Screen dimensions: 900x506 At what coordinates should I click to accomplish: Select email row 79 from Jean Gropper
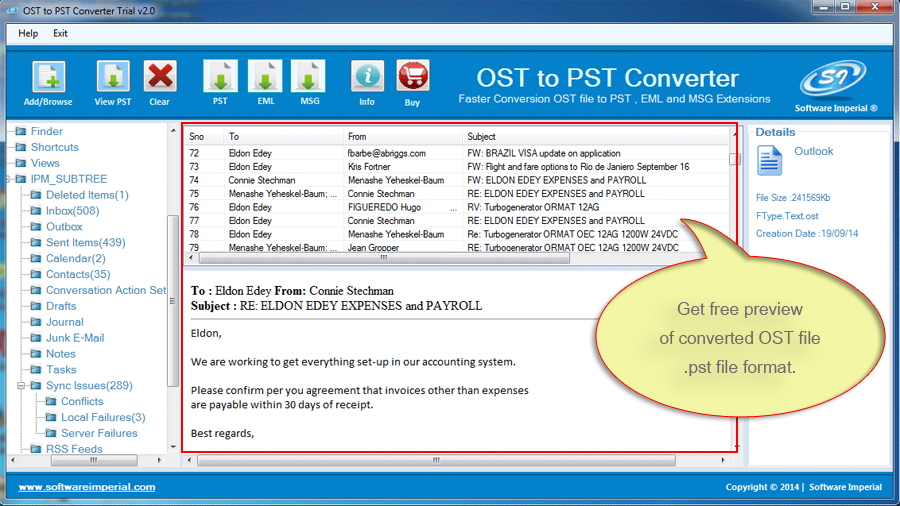457,247
